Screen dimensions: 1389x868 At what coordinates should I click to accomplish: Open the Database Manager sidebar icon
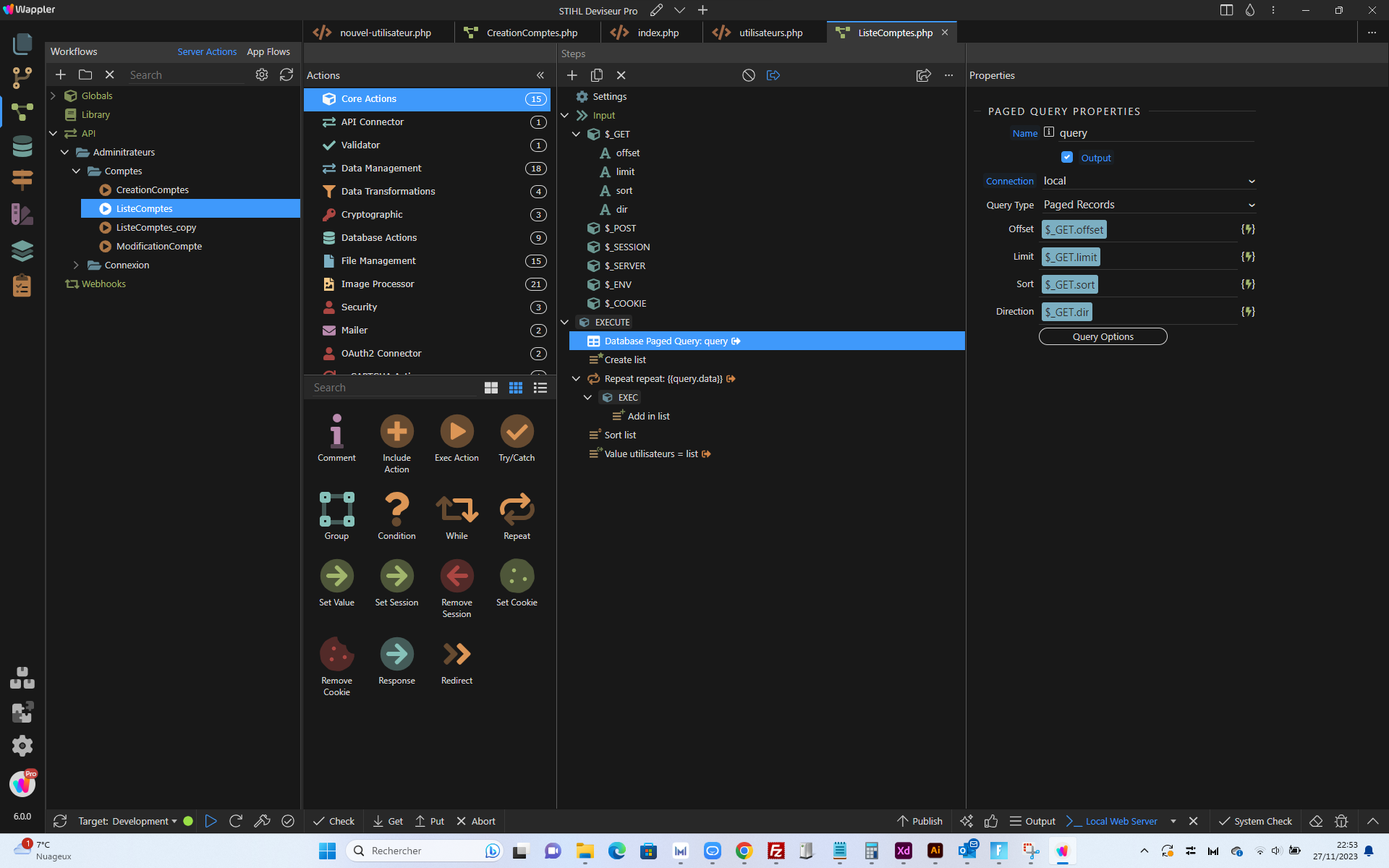click(22, 146)
